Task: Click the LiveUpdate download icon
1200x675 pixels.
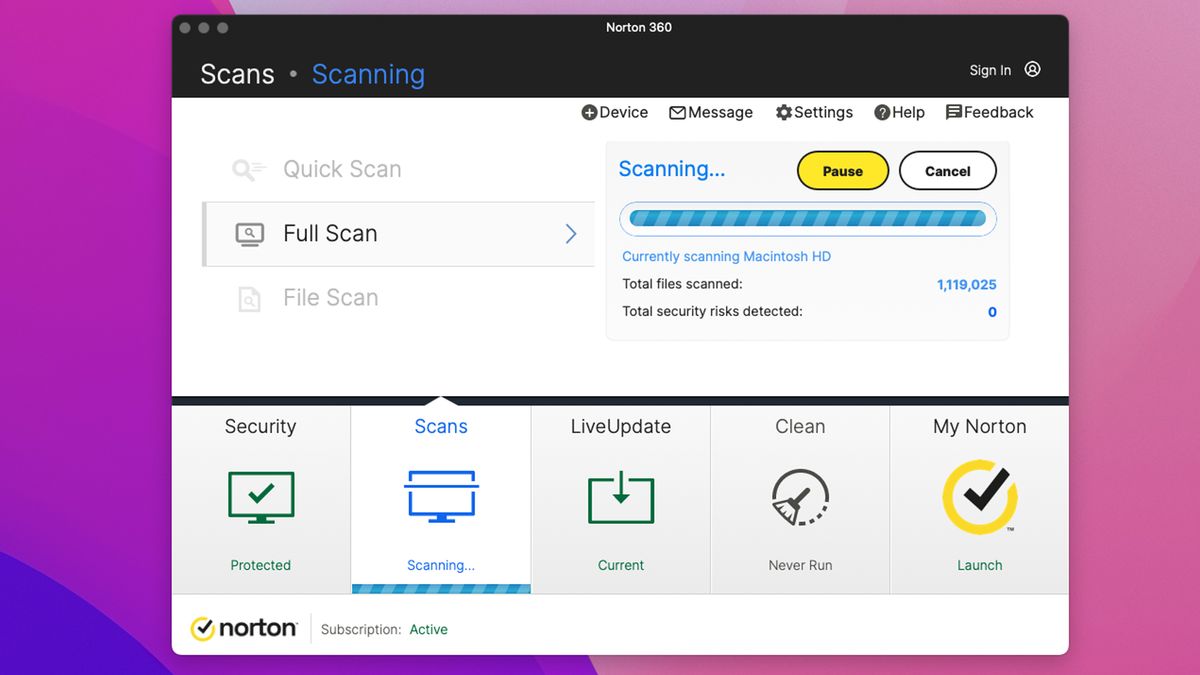Action: tap(620, 497)
